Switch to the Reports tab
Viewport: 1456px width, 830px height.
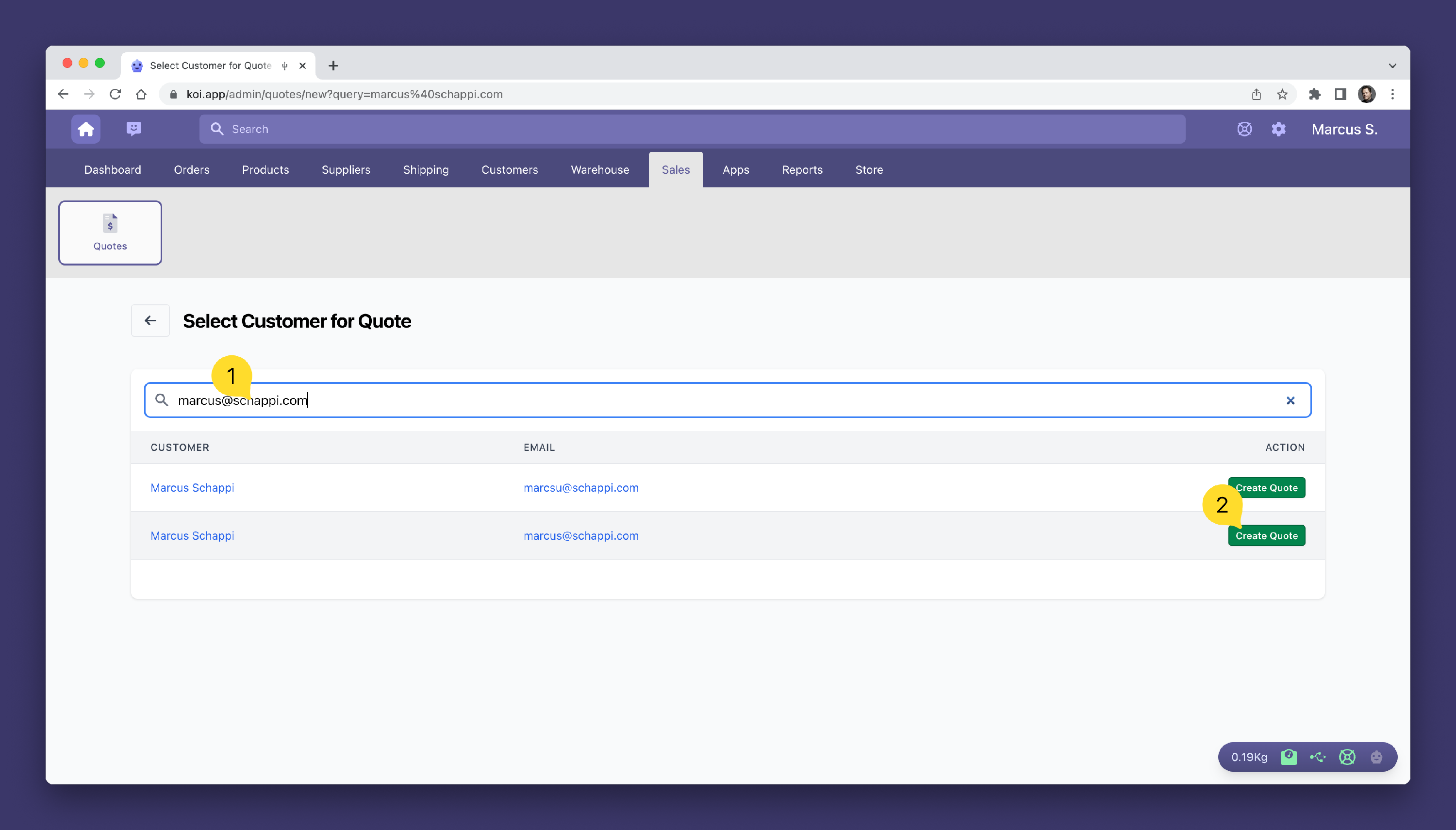click(x=802, y=170)
